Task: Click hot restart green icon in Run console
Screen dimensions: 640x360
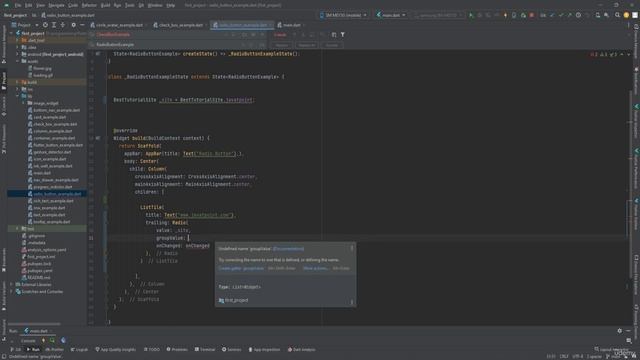Action: [x=52, y=340]
